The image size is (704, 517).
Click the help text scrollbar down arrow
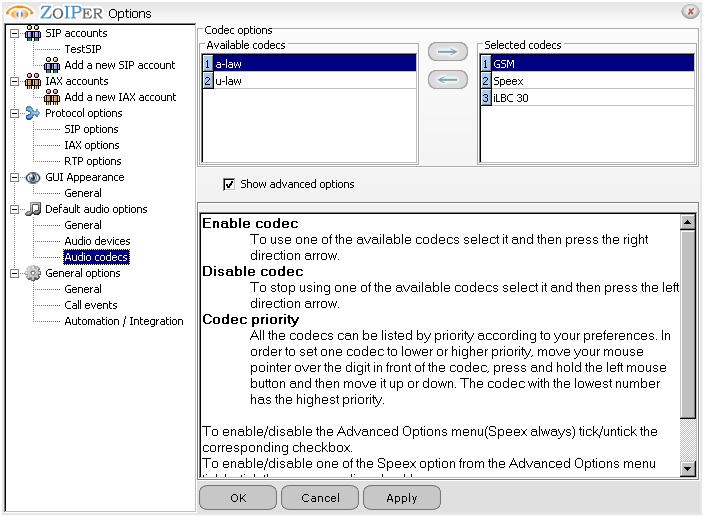pyautogui.click(x=687, y=468)
